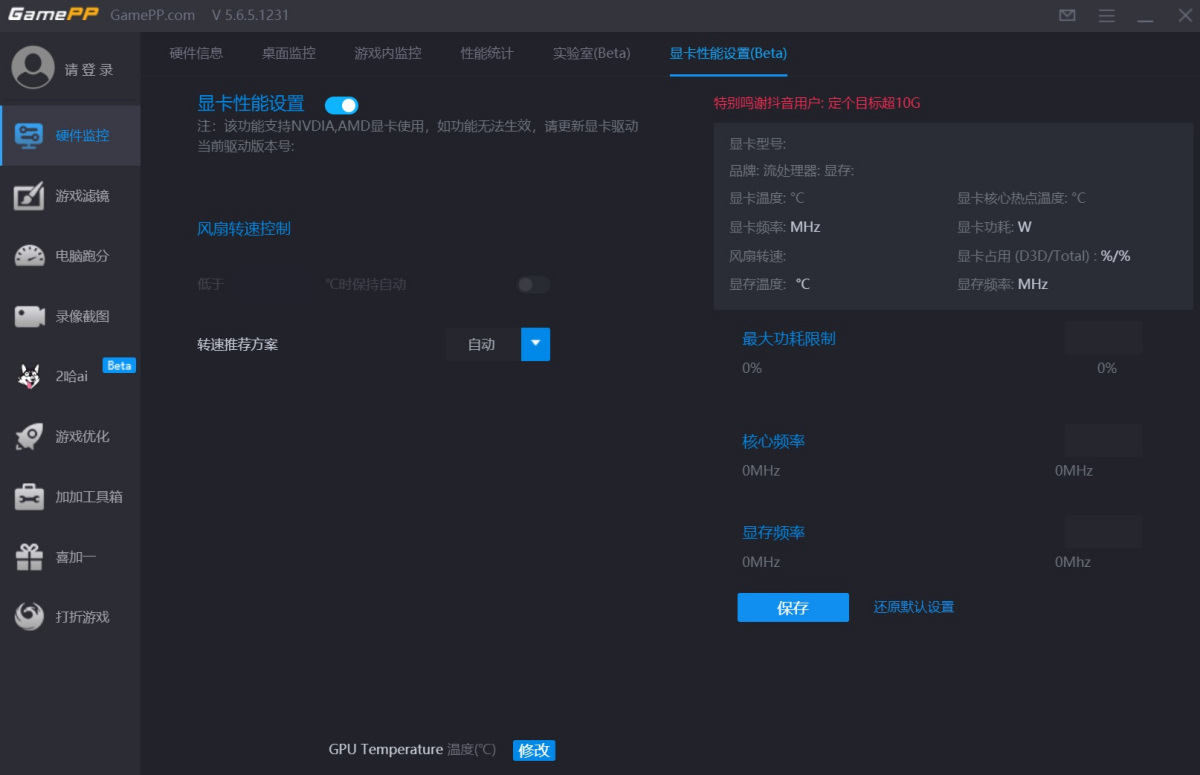Click the 最大功耗限制 input field
Viewport: 1200px width, 775px height.
tap(1103, 337)
